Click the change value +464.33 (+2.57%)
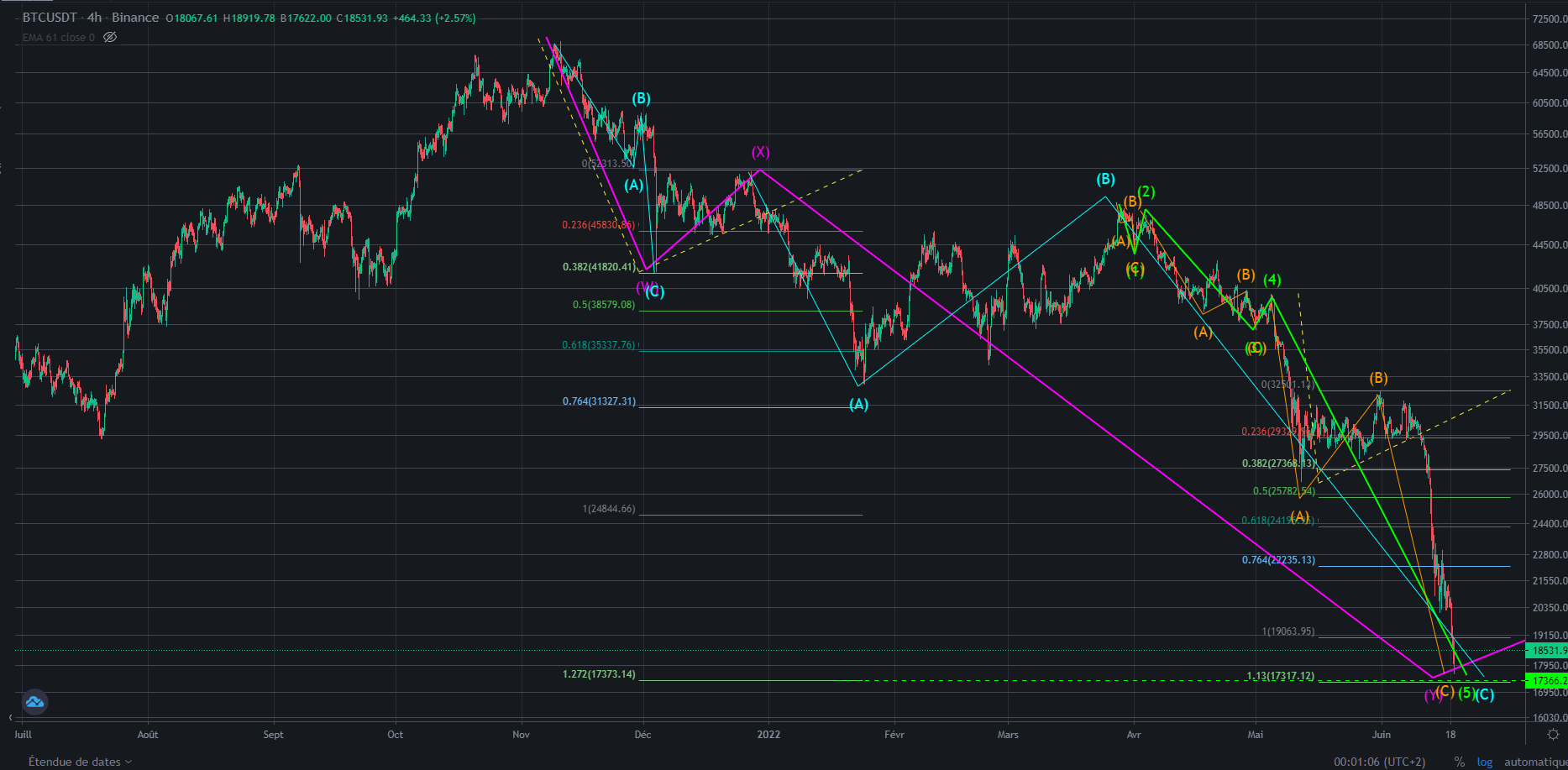1568x770 pixels. pos(434,18)
